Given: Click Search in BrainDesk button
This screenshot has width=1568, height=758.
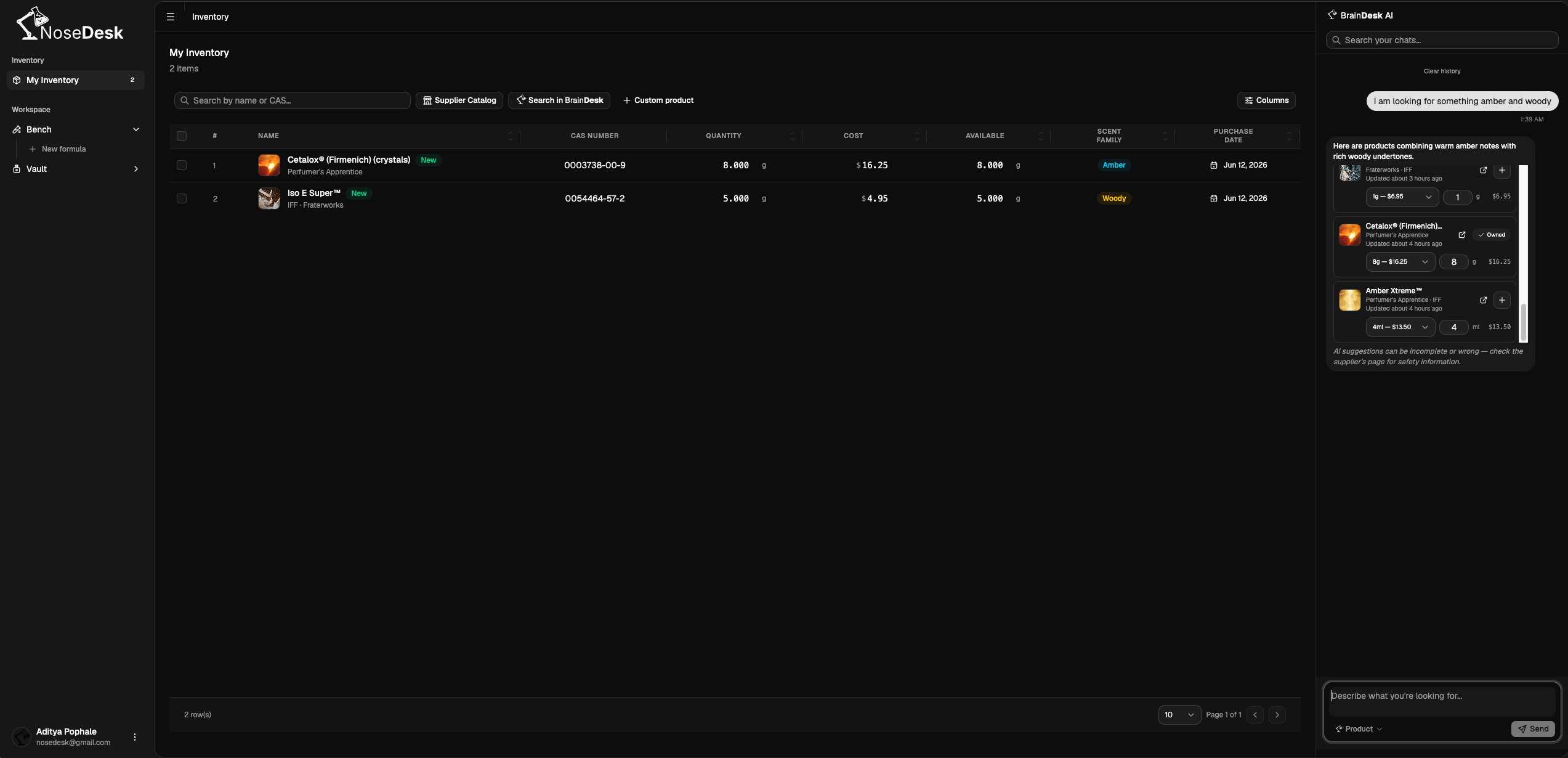Looking at the screenshot, I should [x=559, y=100].
